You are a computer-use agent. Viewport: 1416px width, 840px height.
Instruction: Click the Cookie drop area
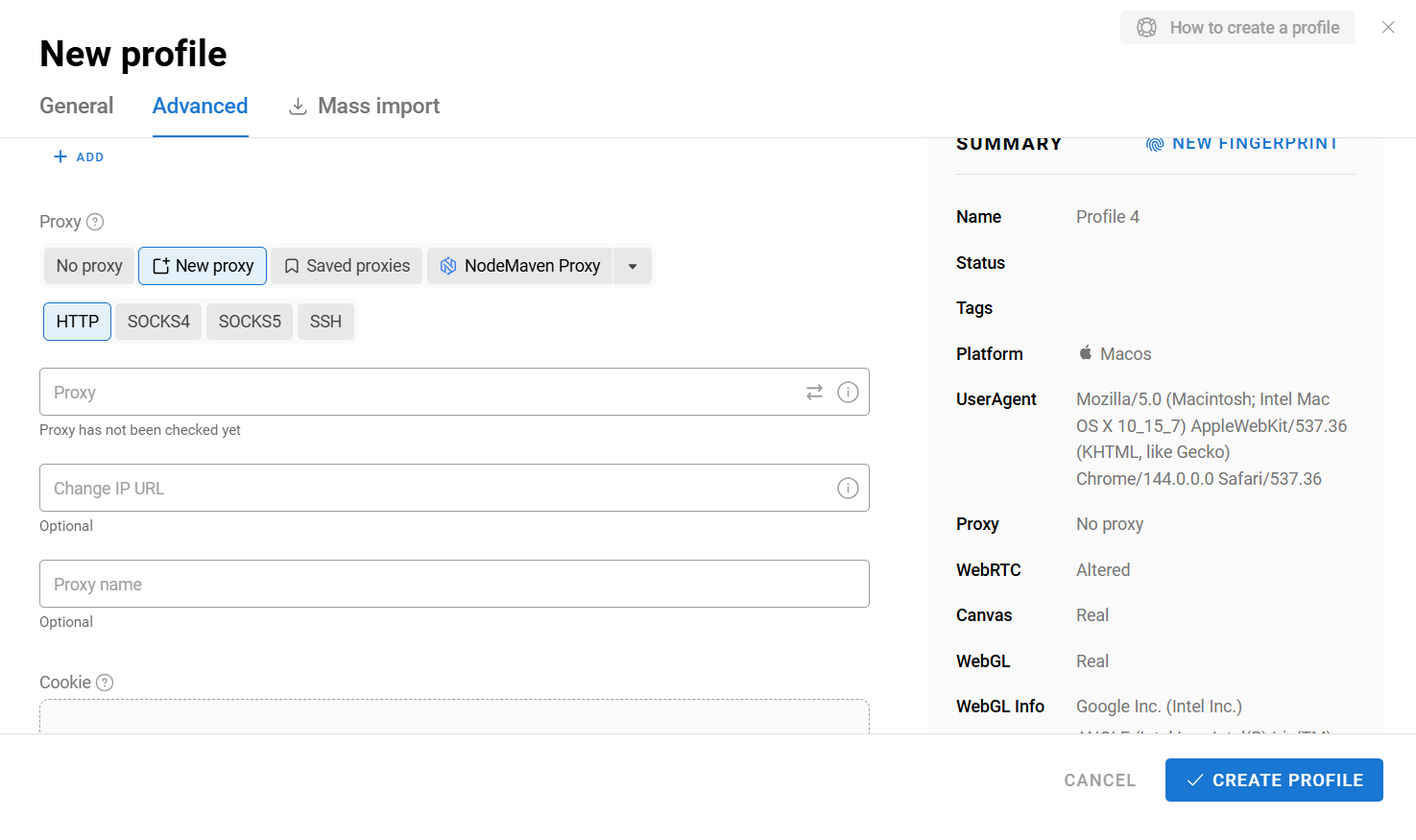pyautogui.click(x=454, y=716)
